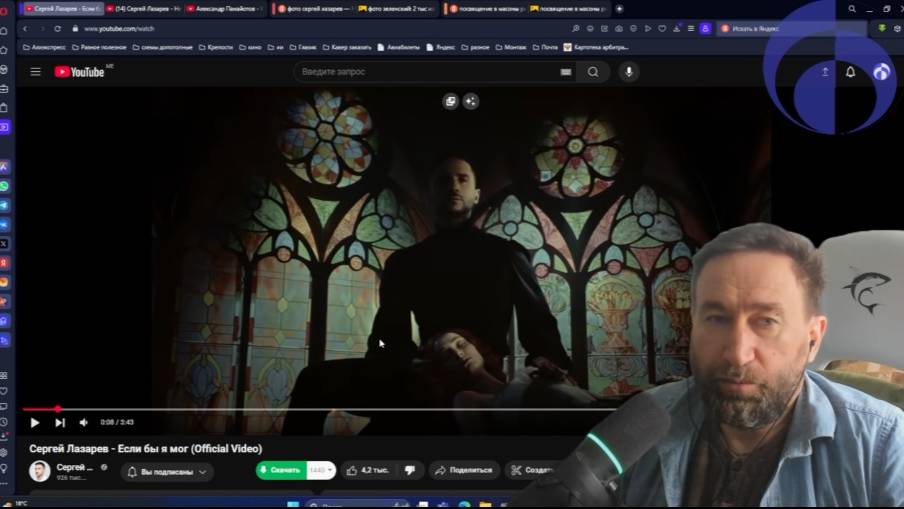904x509 pixels.
Task: Click the red video progress scrubber
Action: tap(58, 409)
